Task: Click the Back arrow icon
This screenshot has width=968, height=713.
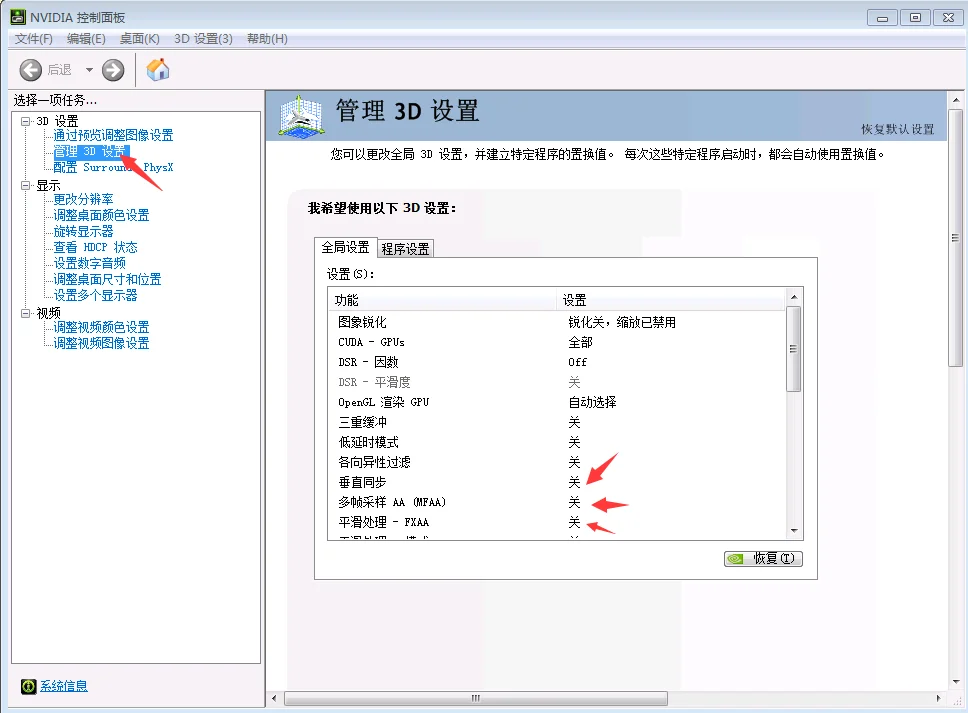Action: [30, 70]
